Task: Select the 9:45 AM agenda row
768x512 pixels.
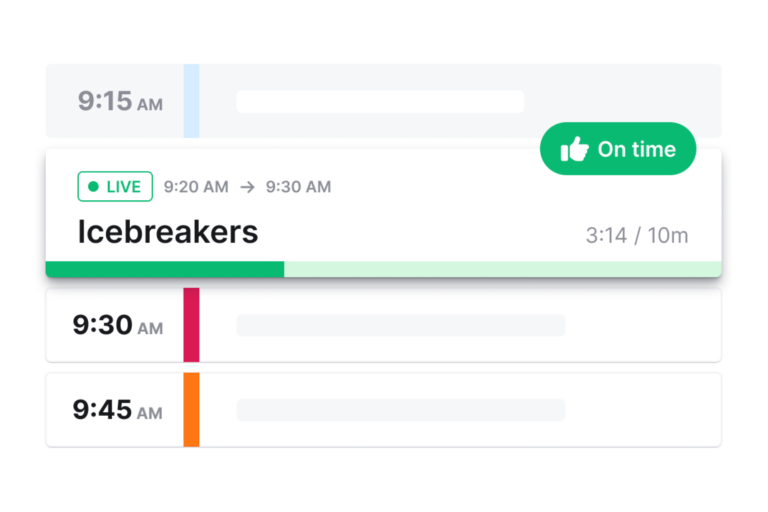Action: (384, 410)
